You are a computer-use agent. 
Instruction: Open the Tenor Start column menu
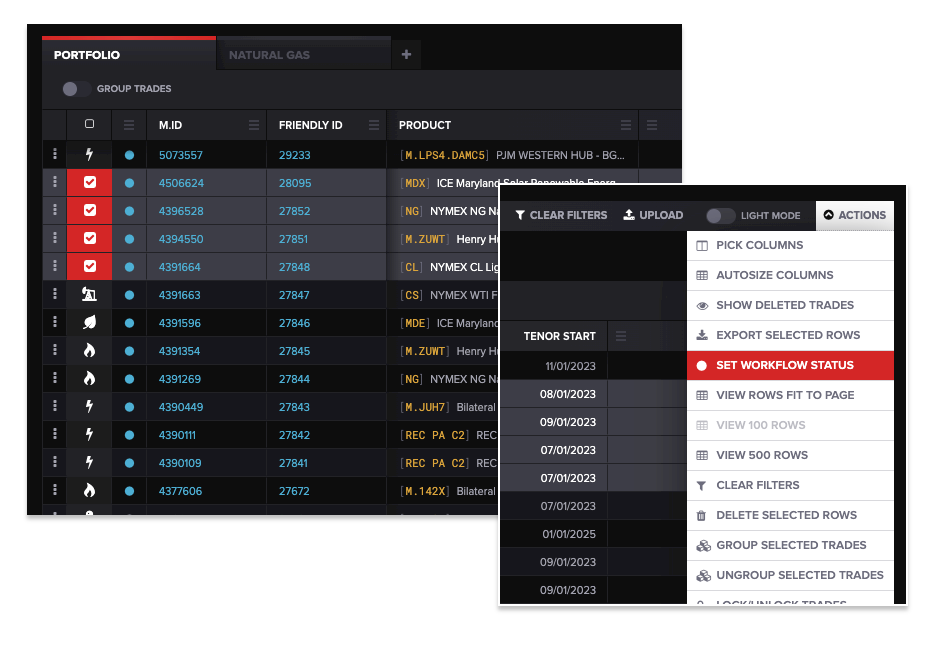point(619,336)
